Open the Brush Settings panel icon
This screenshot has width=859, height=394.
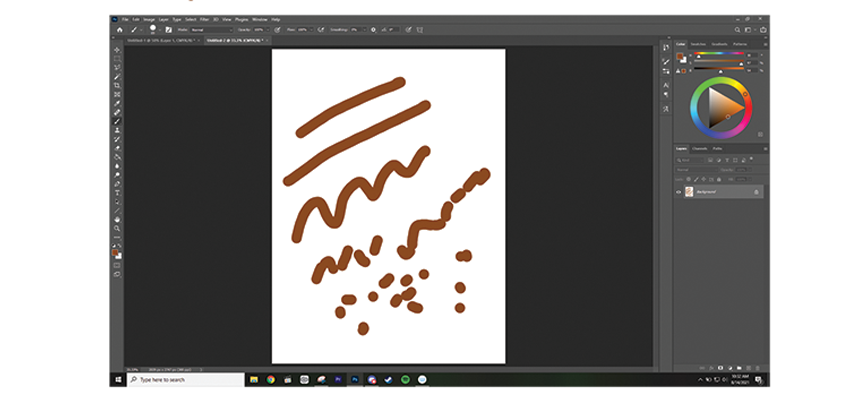point(168,30)
